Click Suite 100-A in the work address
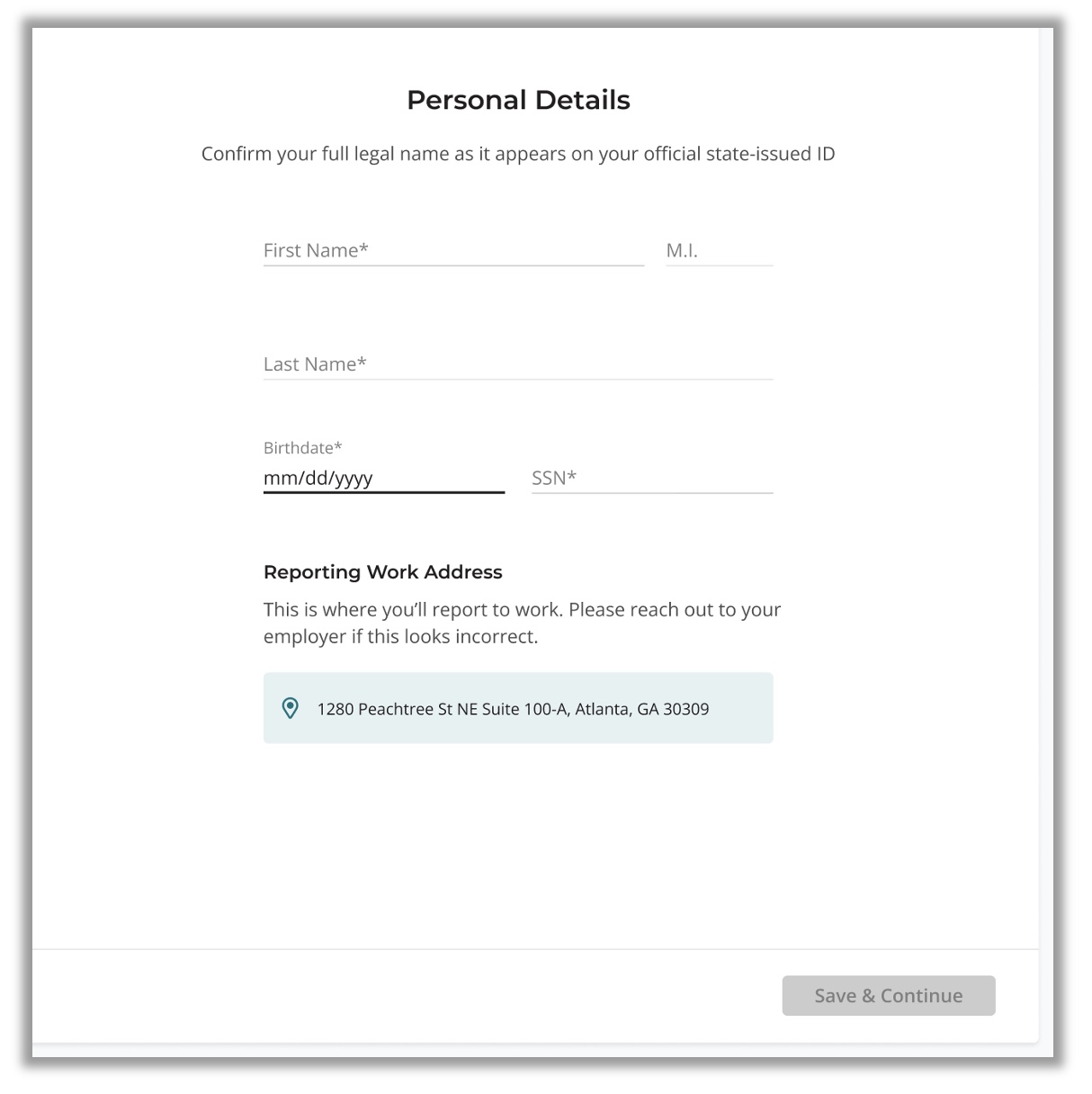 (524, 709)
